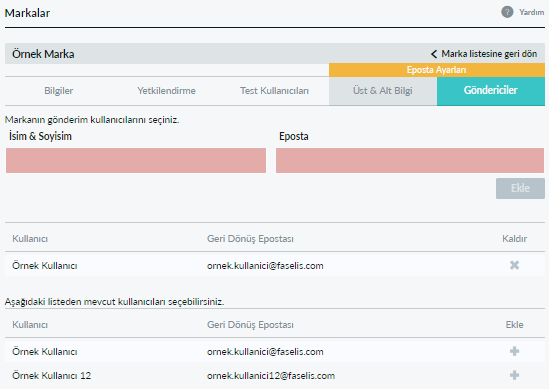The height and width of the screenshot is (389, 549).
Task: Switch to the Yetkilendirme tab
Action: [166, 91]
